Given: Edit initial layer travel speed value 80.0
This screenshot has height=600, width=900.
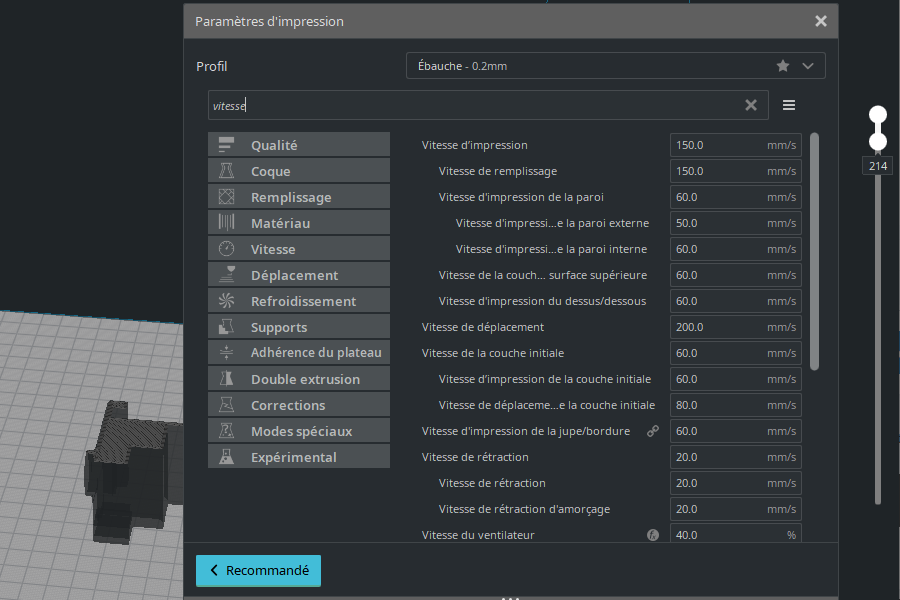Looking at the screenshot, I should pos(735,405).
